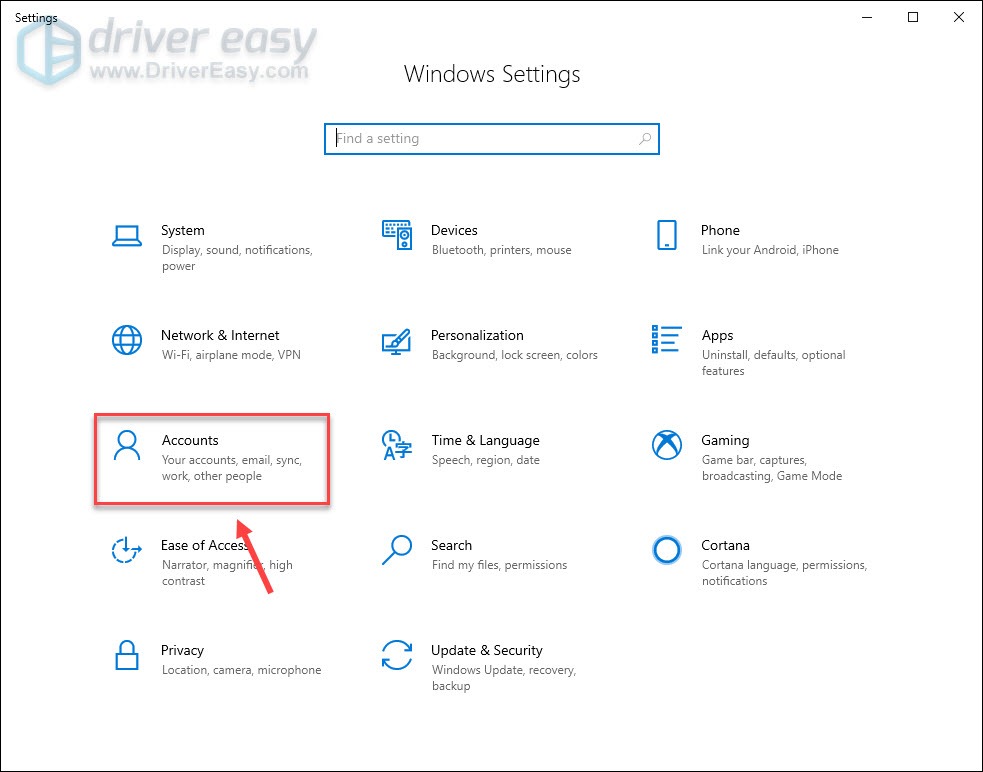Click 'Uninstall, defaults, optional features' text
This screenshot has width=983, height=772.
(774, 362)
